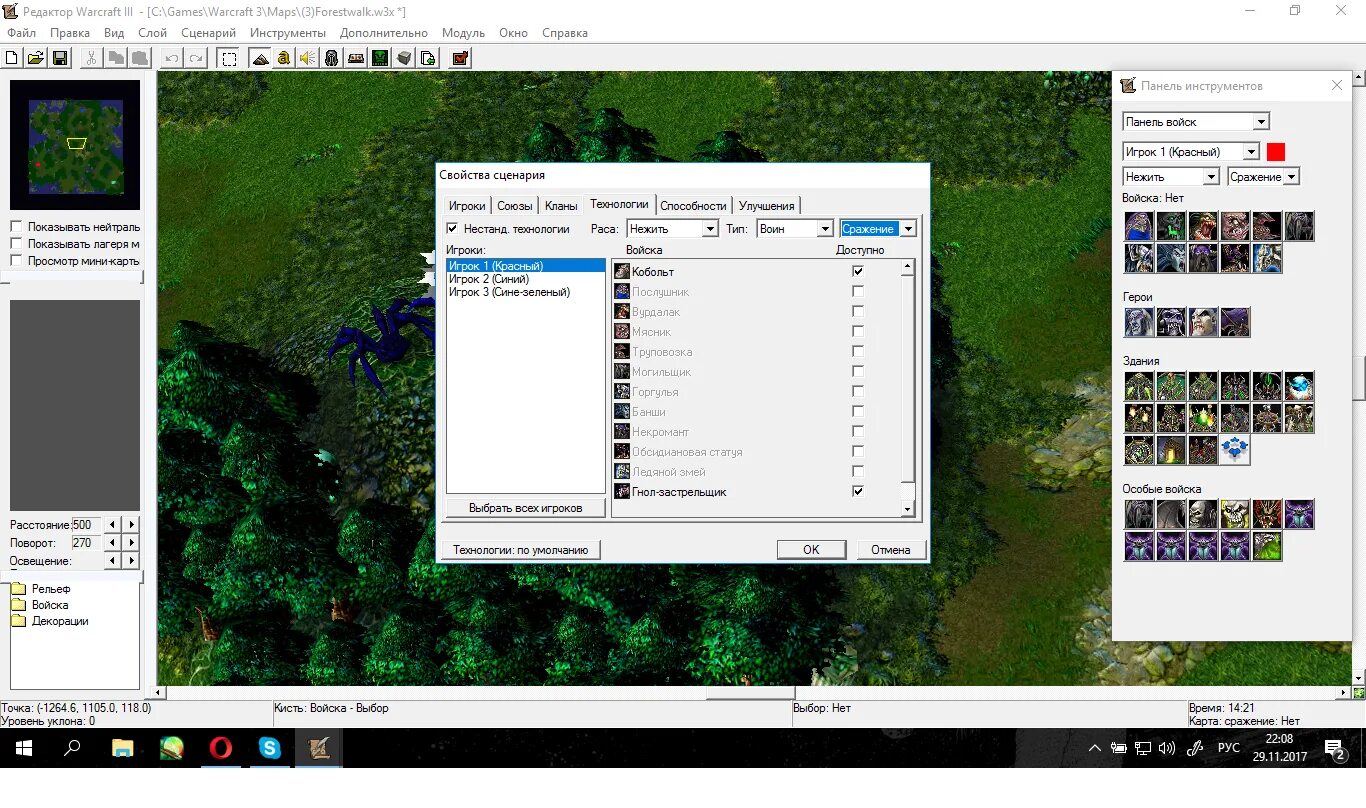This screenshot has height=808, width=1366.
Task: Click the Cut scissors toolbar icon
Action: pyautogui.click(x=91, y=58)
